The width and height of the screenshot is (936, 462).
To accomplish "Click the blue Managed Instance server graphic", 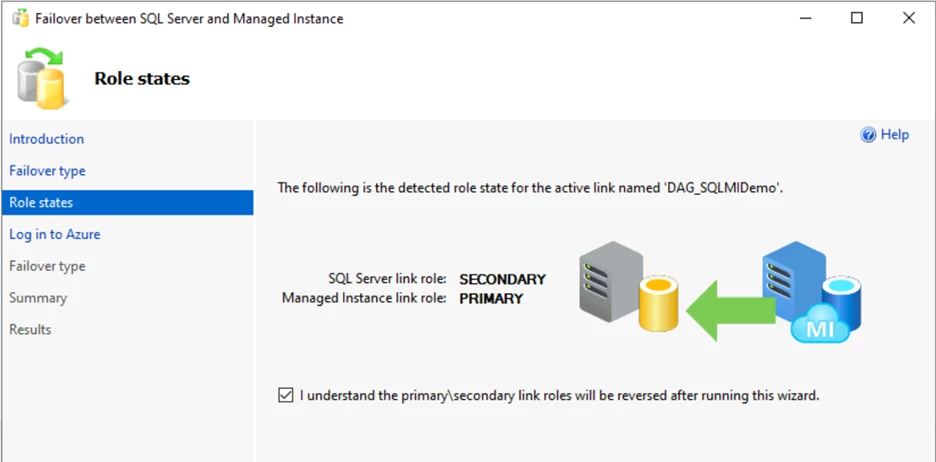I will click(x=793, y=277).
